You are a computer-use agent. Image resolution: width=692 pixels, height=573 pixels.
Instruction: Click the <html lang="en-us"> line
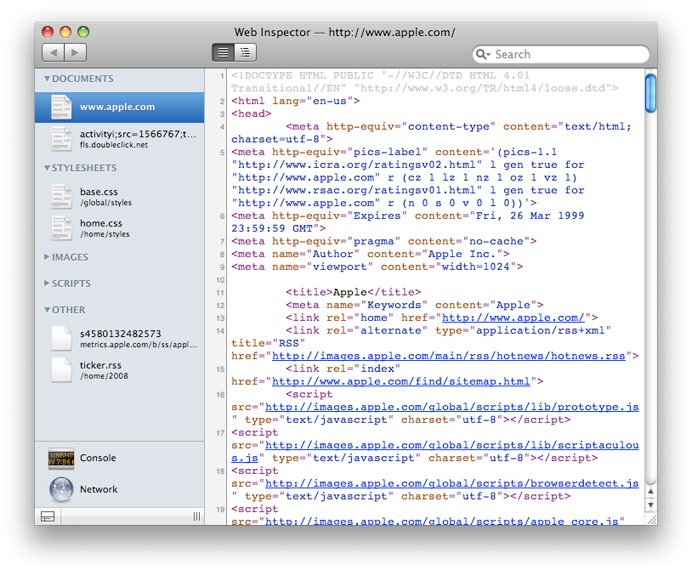coord(296,101)
